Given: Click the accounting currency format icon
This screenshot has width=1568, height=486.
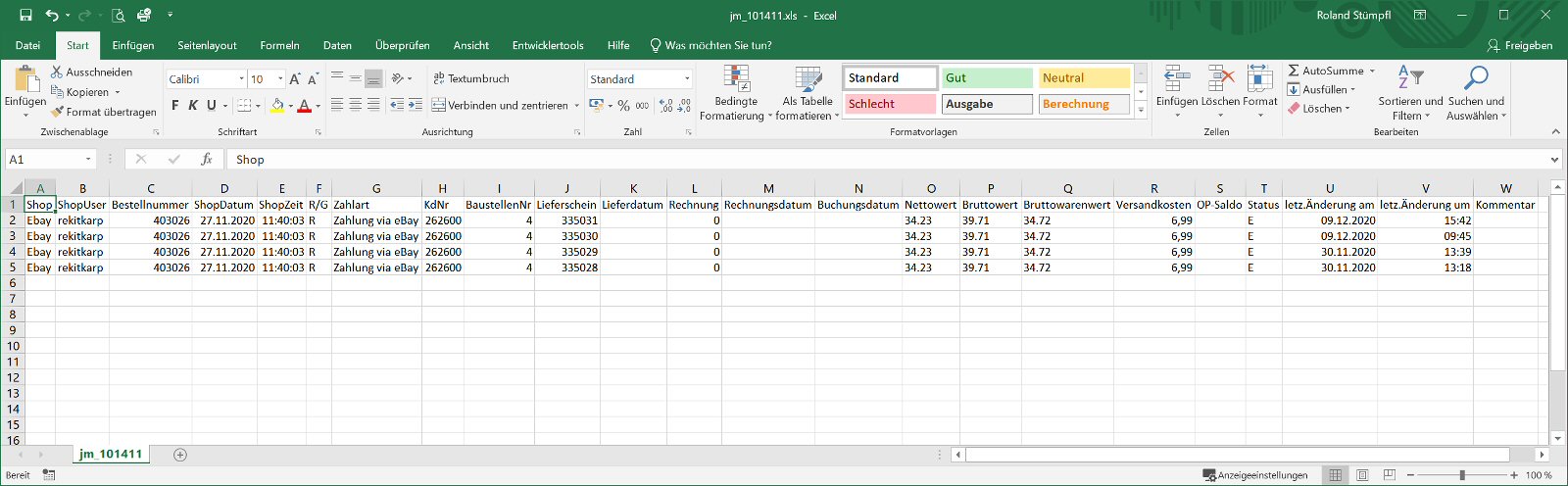Looking at the screenshot, I should (596, 105).
